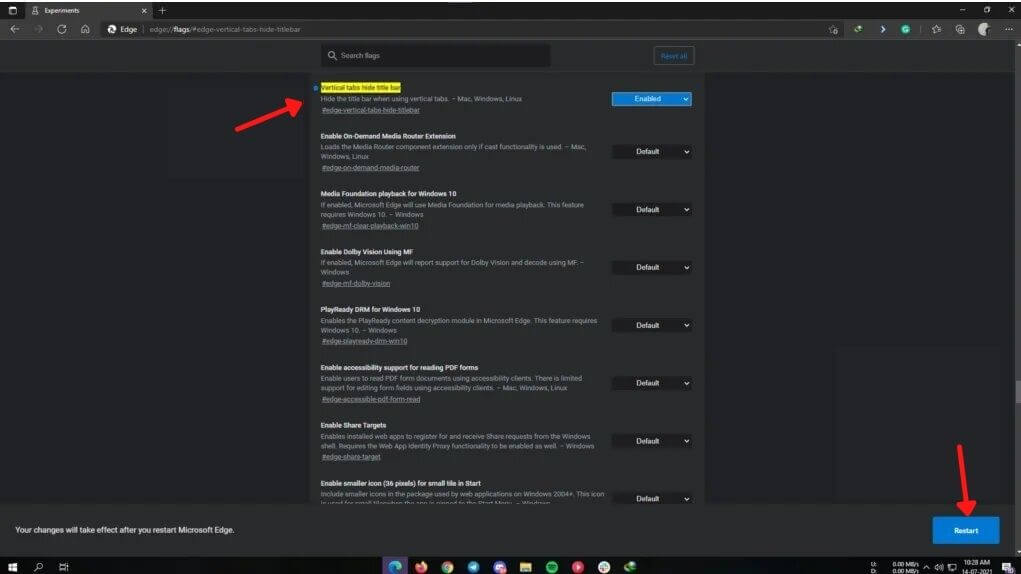Go to the Home page icon
This screenshot has height=574, width=1021.
tap(86, 30)
